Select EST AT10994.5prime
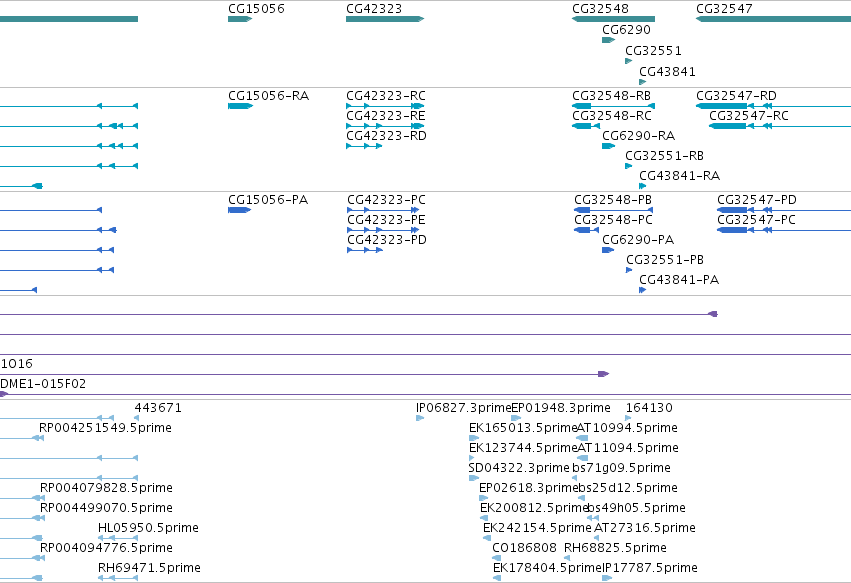Viewport: 851px width, 583px height. [627, 428]
